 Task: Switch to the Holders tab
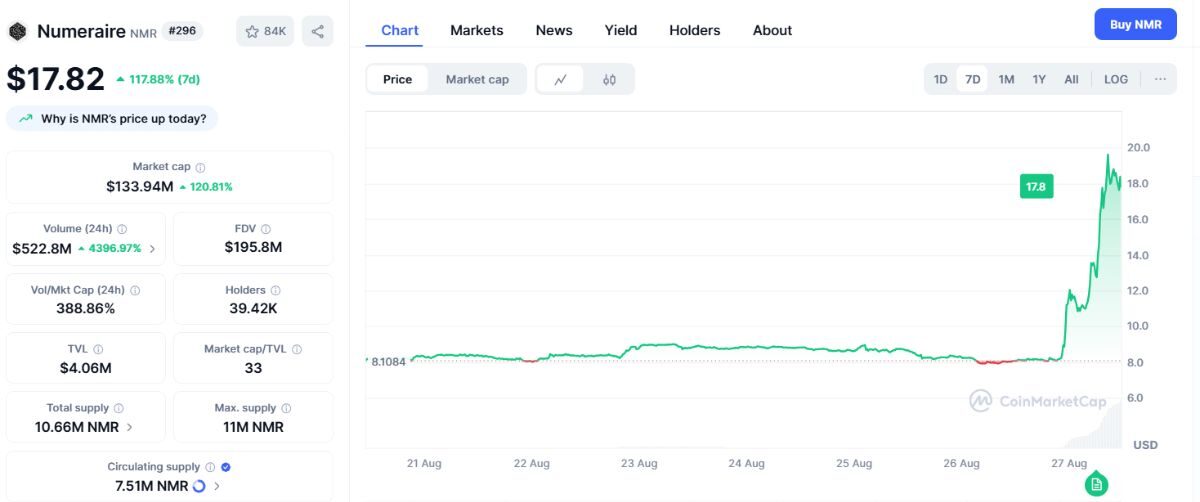pos(694,30)
